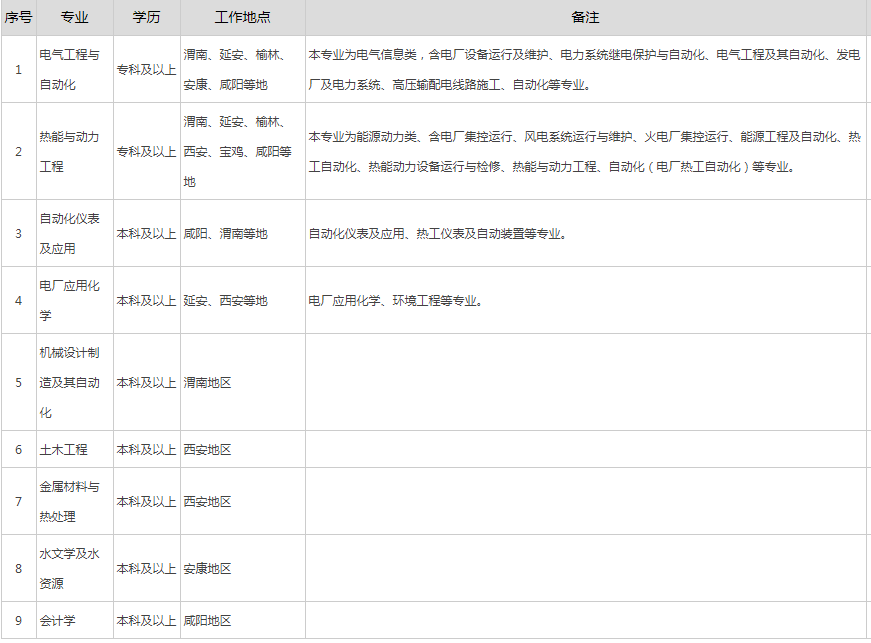Screen dimensions: 871x643
Task: Click serial number 8
Action: click(18, 569)
